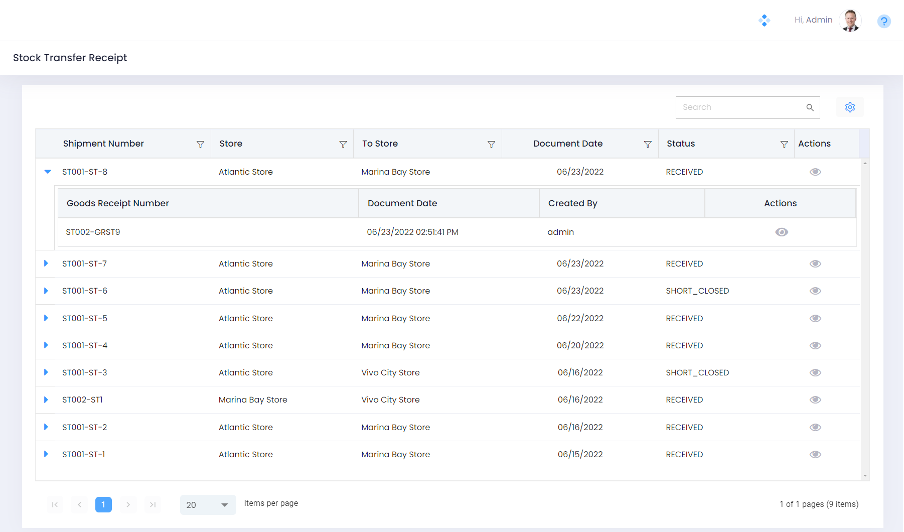View shipment ST002-ST1 with eye icon
This screenshot has width=904, height=532.
pyautogui.click(x=815, y=400)
